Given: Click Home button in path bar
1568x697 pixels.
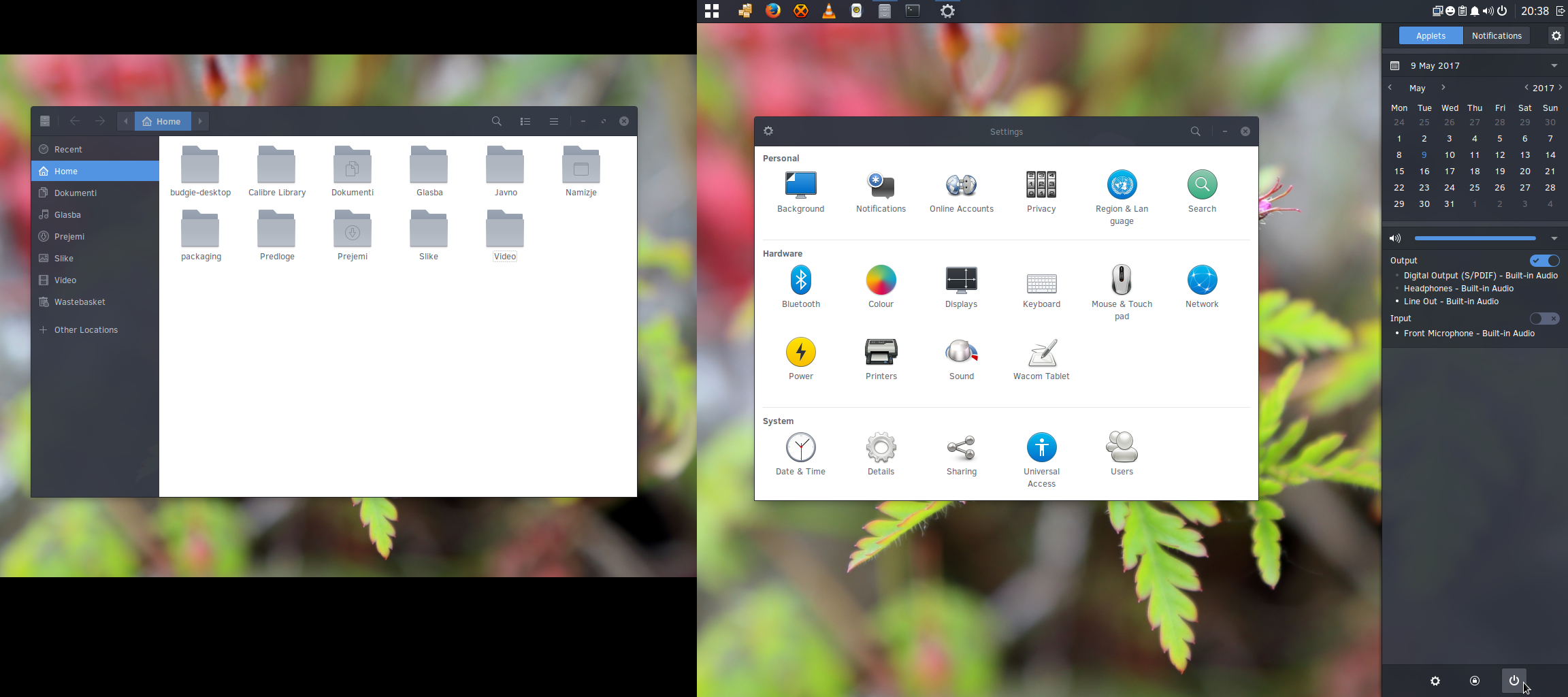Looking at the screenshot, I should click(163, 121).
